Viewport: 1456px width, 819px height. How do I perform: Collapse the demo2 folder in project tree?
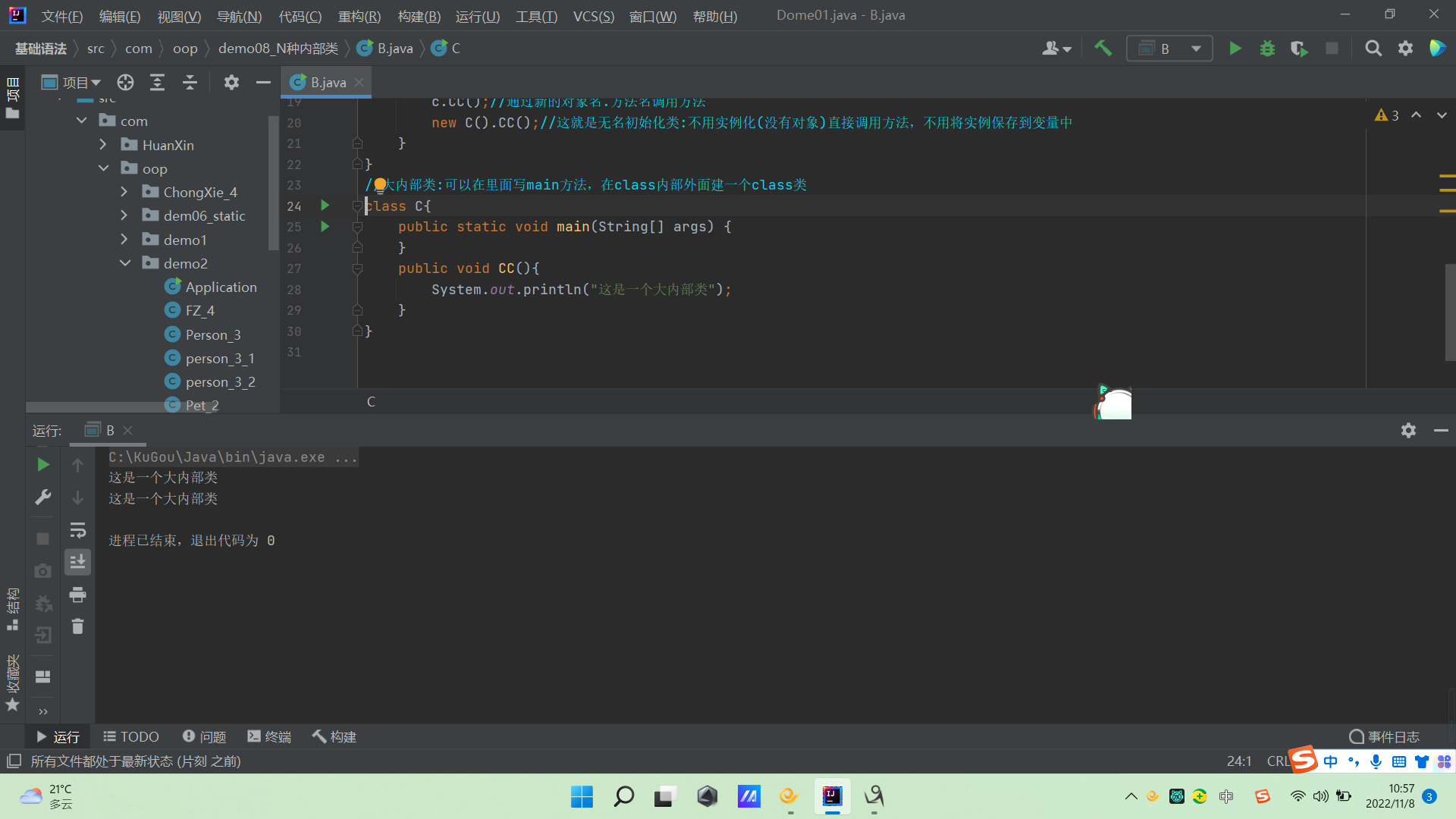[125, 263]
